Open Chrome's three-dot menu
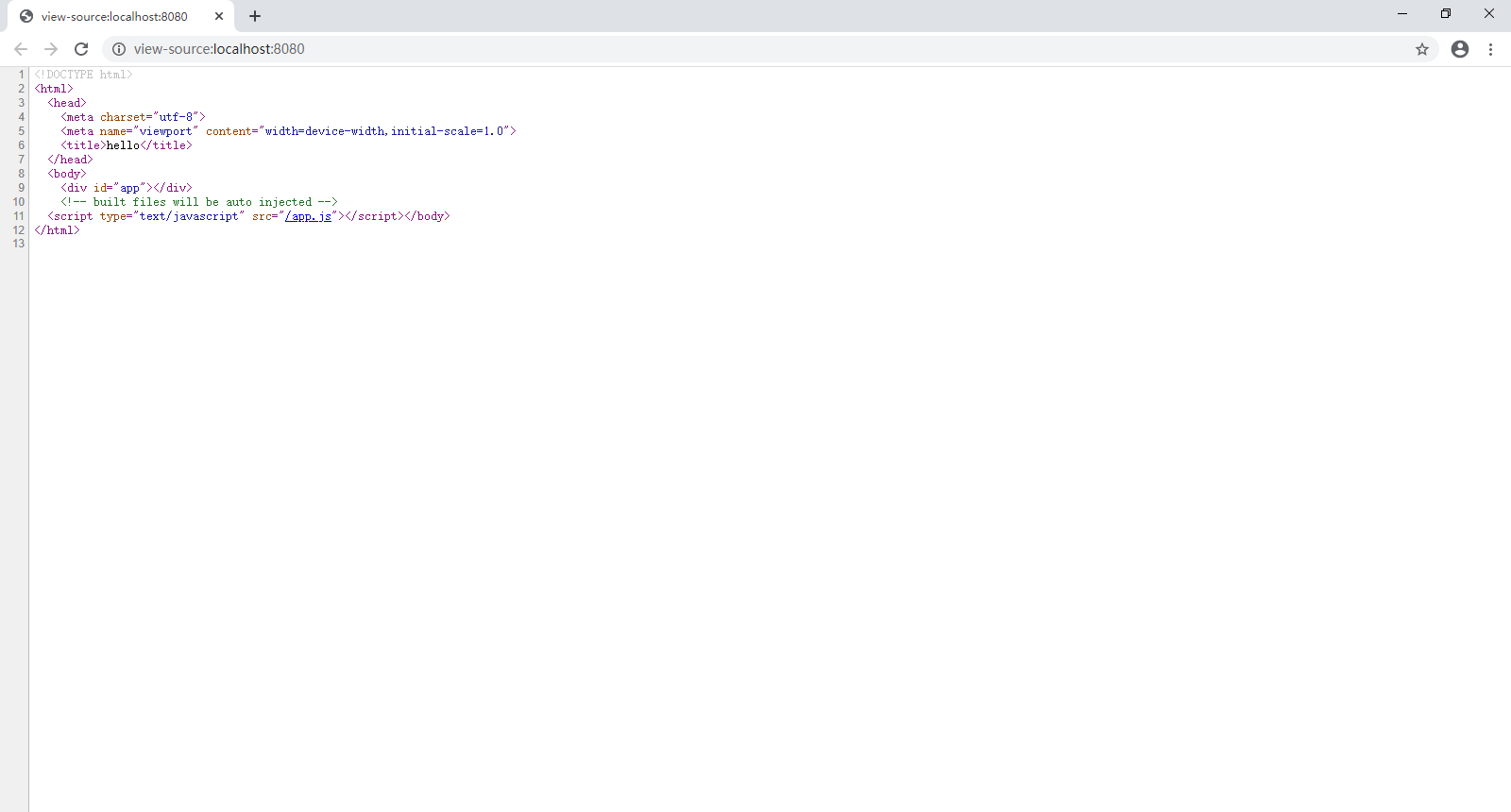This screenshot has width=1511, height=812. pos(1490,49)
